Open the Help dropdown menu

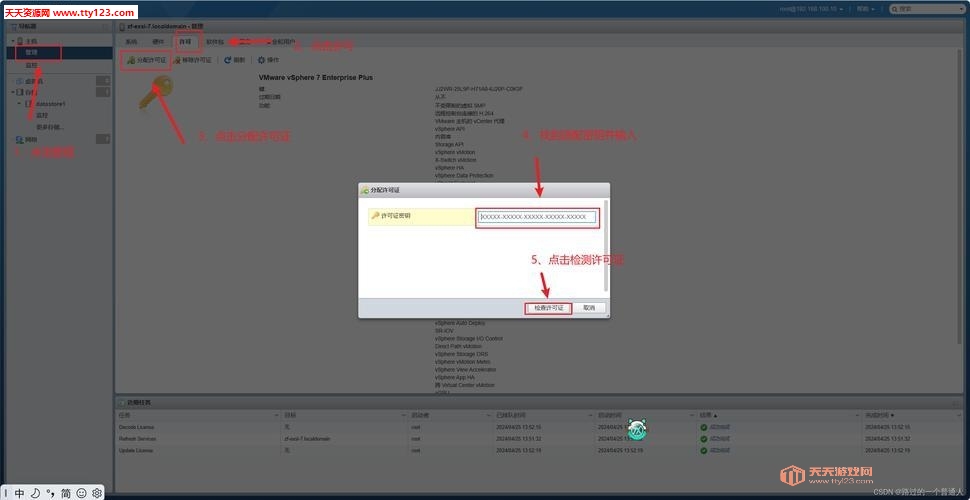pyautogui.click(x=866, y=9)
